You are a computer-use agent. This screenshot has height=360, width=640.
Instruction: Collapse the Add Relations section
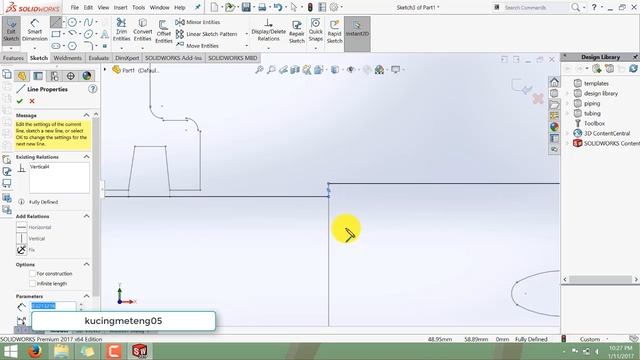(x=87, y=216)
